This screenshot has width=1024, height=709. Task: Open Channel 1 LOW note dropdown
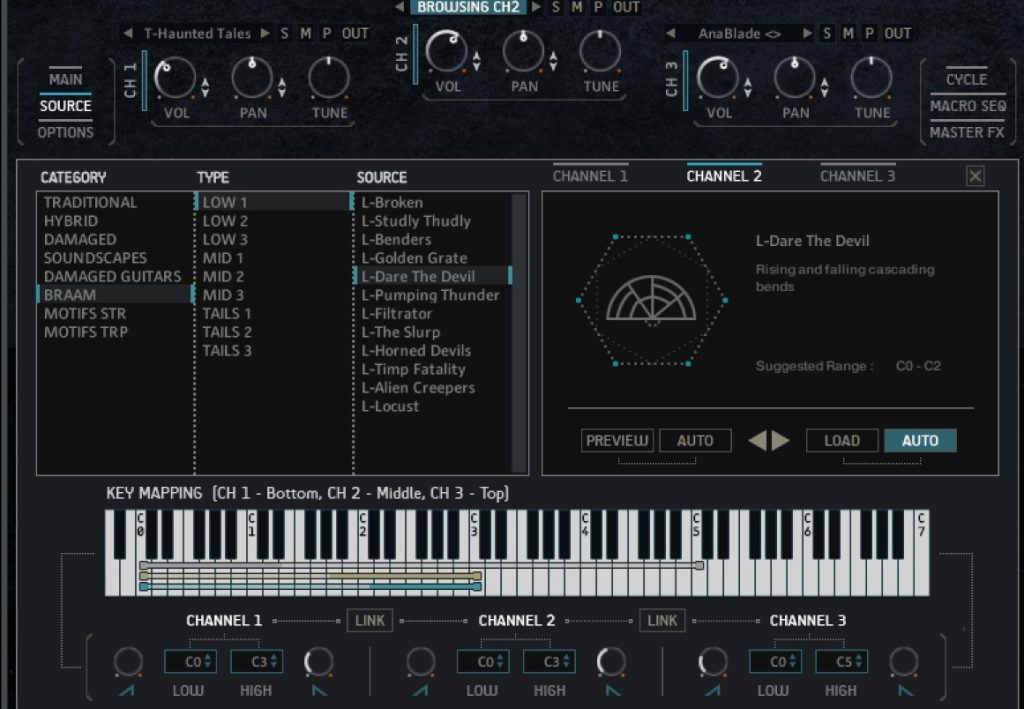pos(190,661)
